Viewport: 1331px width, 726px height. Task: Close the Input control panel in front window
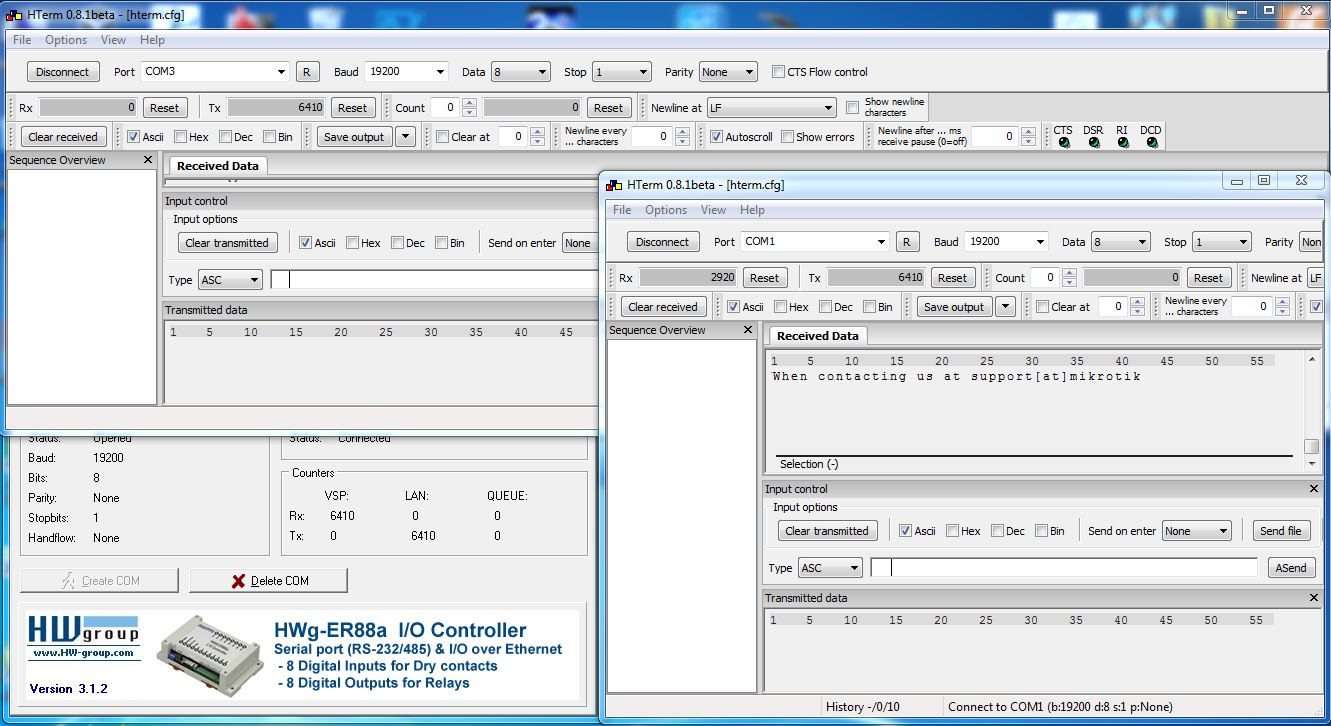1314,489
